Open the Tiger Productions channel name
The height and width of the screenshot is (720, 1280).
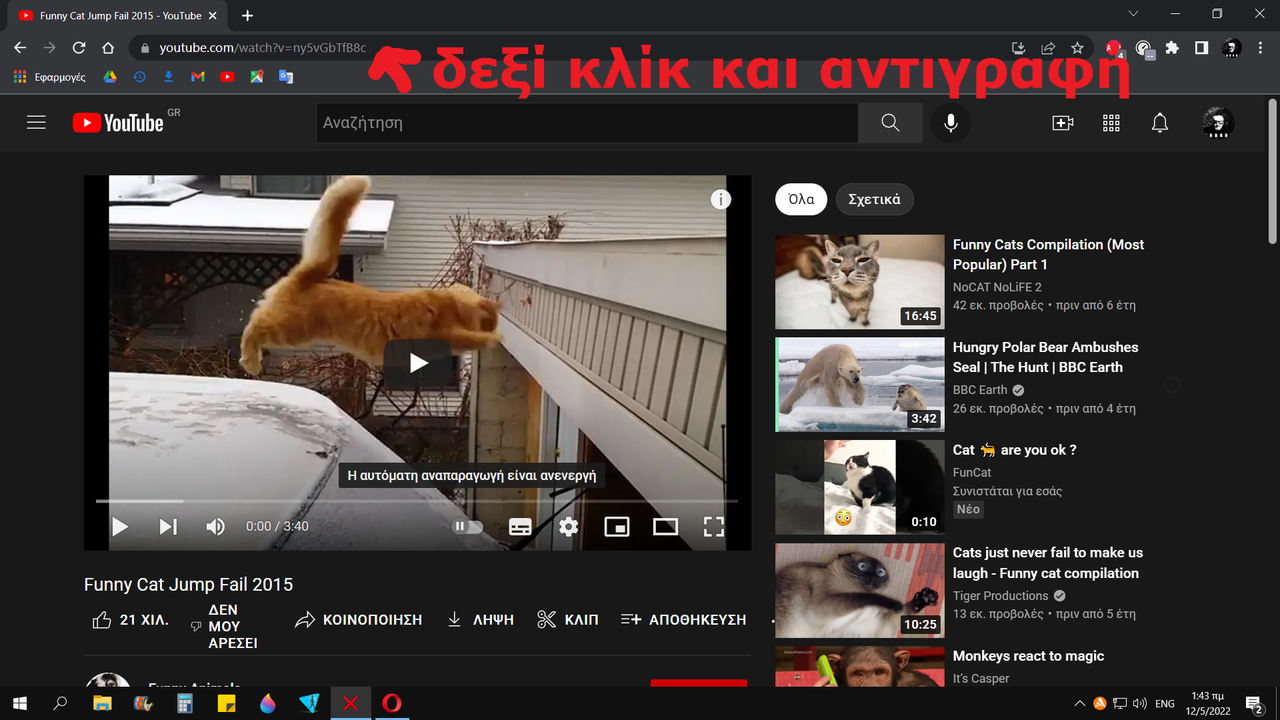tap(1001, 596)
